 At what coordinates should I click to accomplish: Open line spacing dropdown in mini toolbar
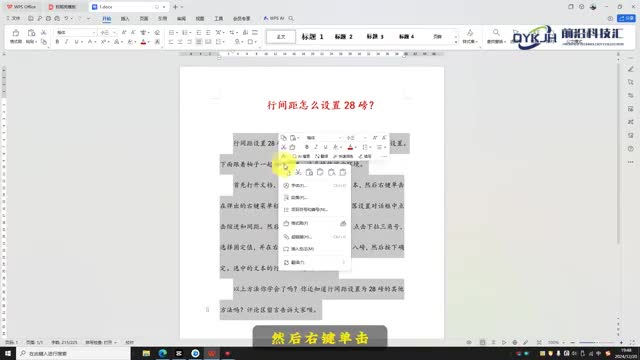tap(370, 147)
